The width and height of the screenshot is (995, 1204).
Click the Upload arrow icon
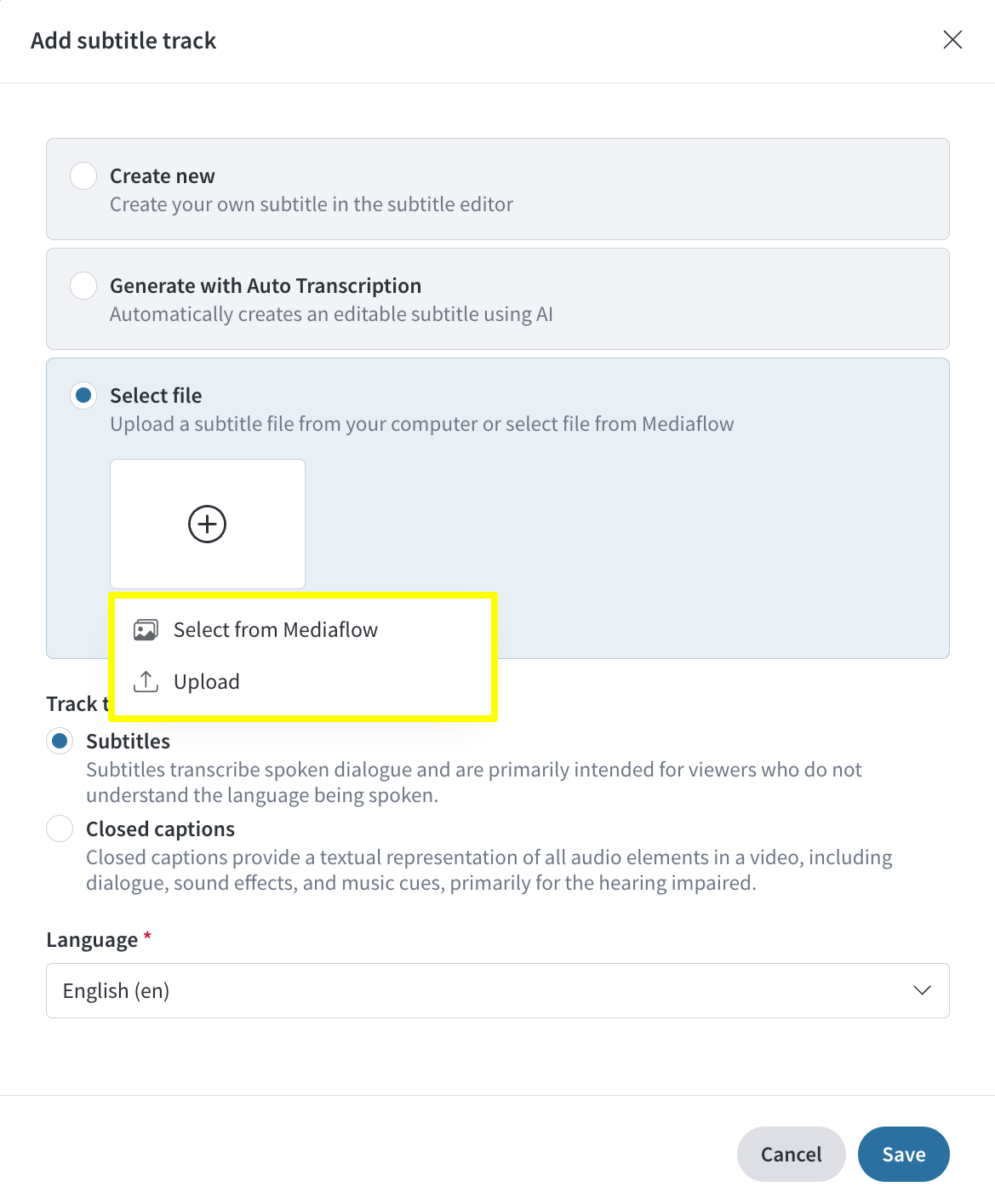point(146,681)
